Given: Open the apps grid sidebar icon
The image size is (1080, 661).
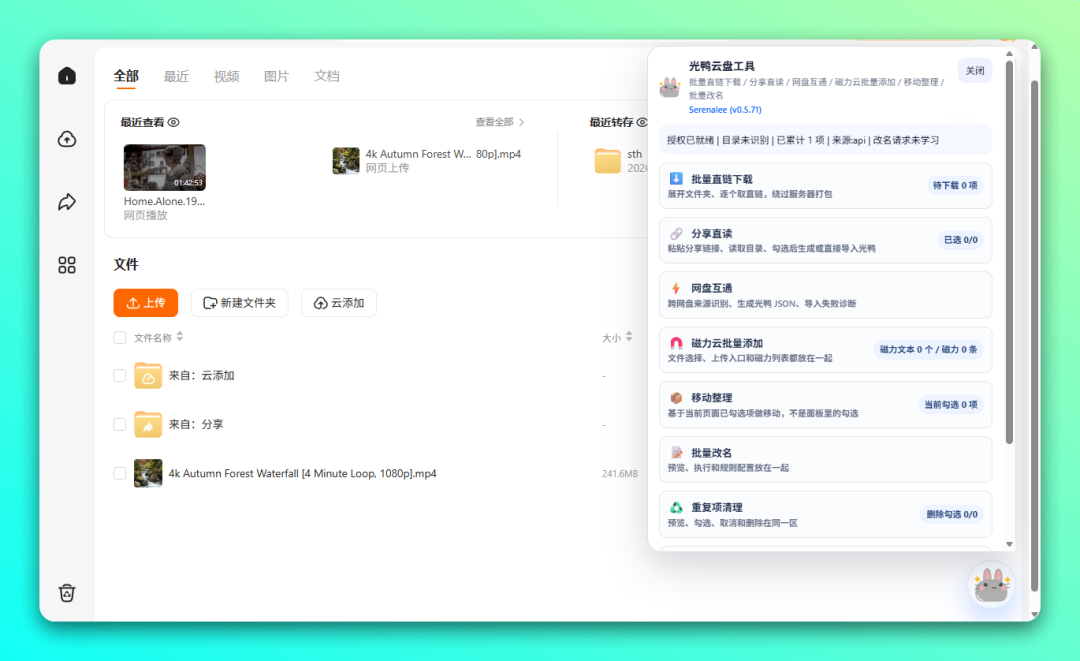Looking at the screenshot, I should pyautogui.click(x=67, y=265).
